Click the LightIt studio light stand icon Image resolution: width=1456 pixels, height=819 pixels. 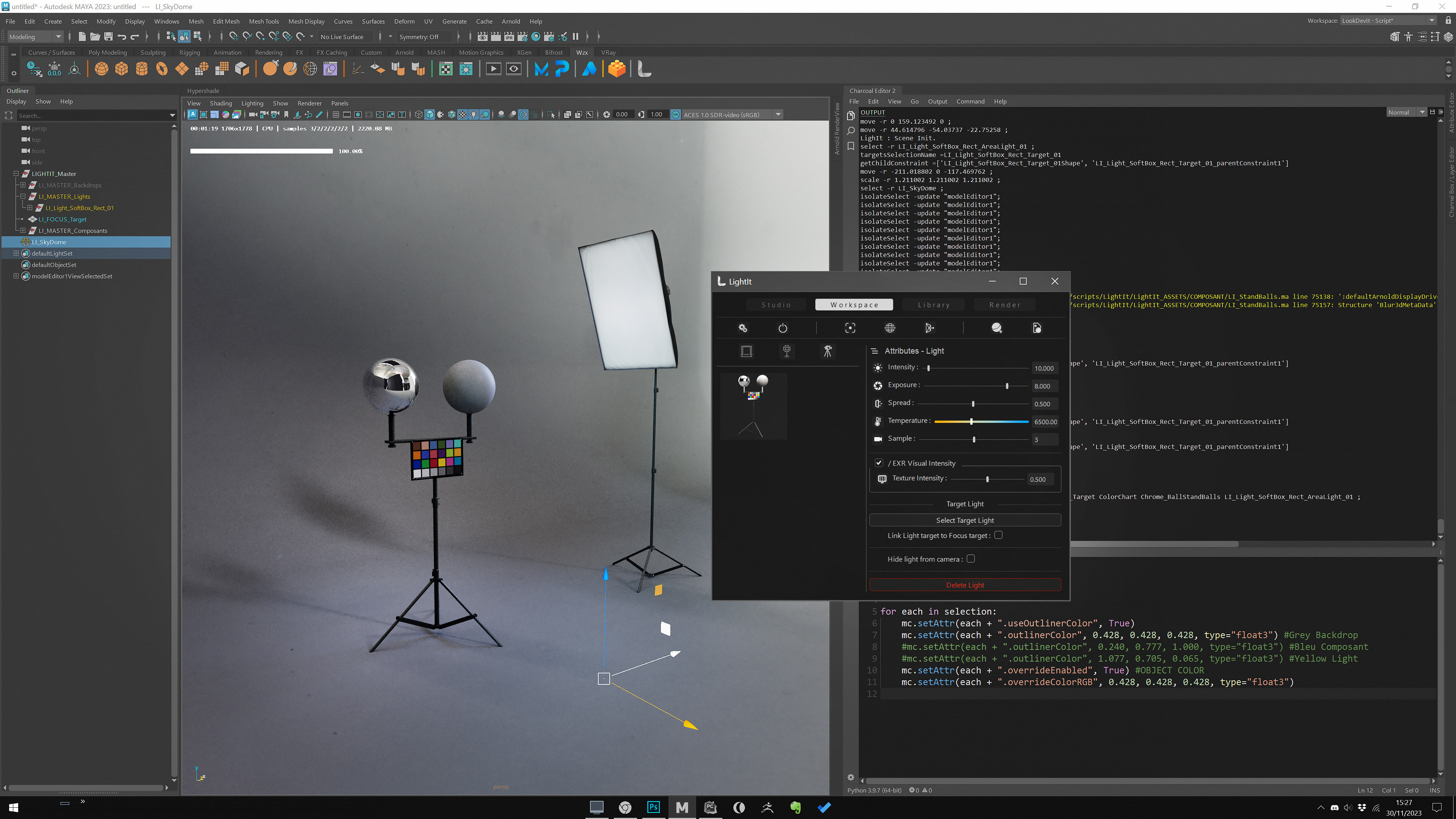[x=787, y=351]
